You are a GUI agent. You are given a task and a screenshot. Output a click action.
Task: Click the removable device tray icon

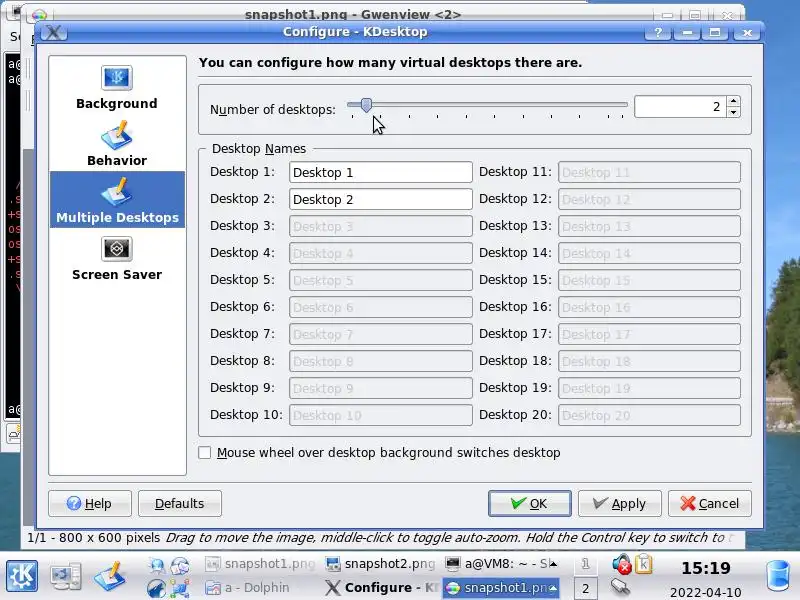620,587
